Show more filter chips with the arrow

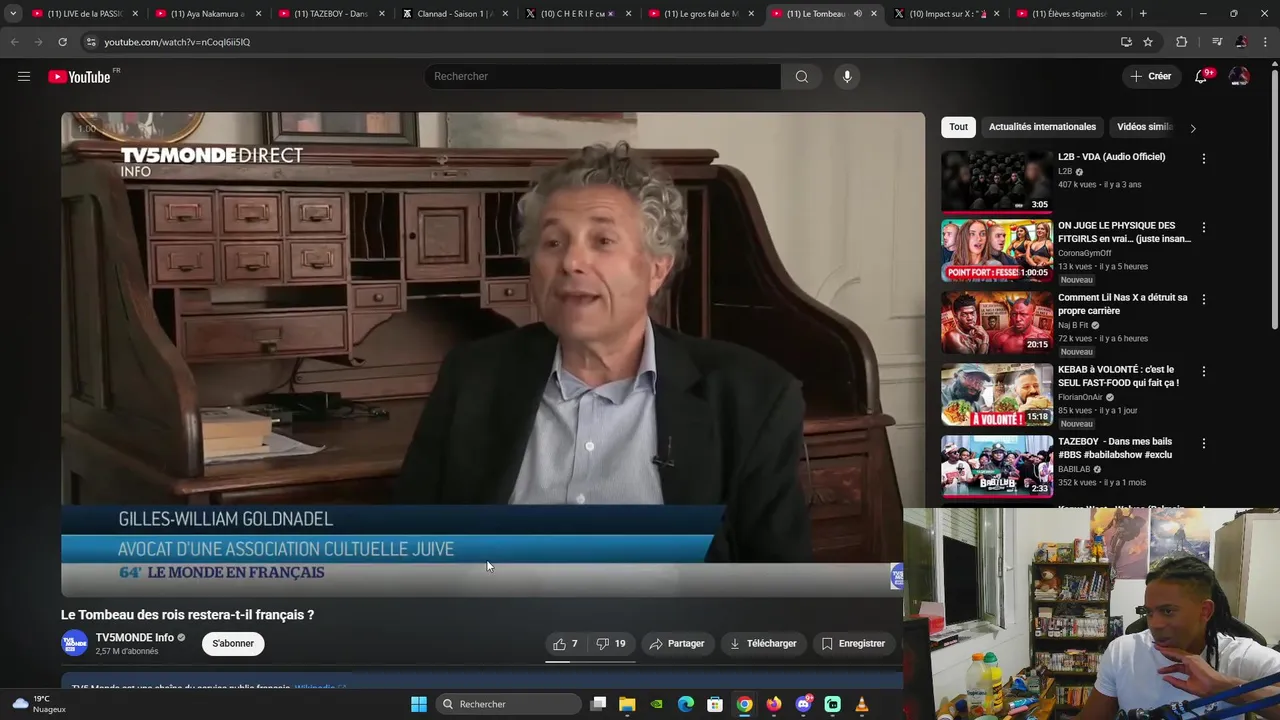point(1192,128)
